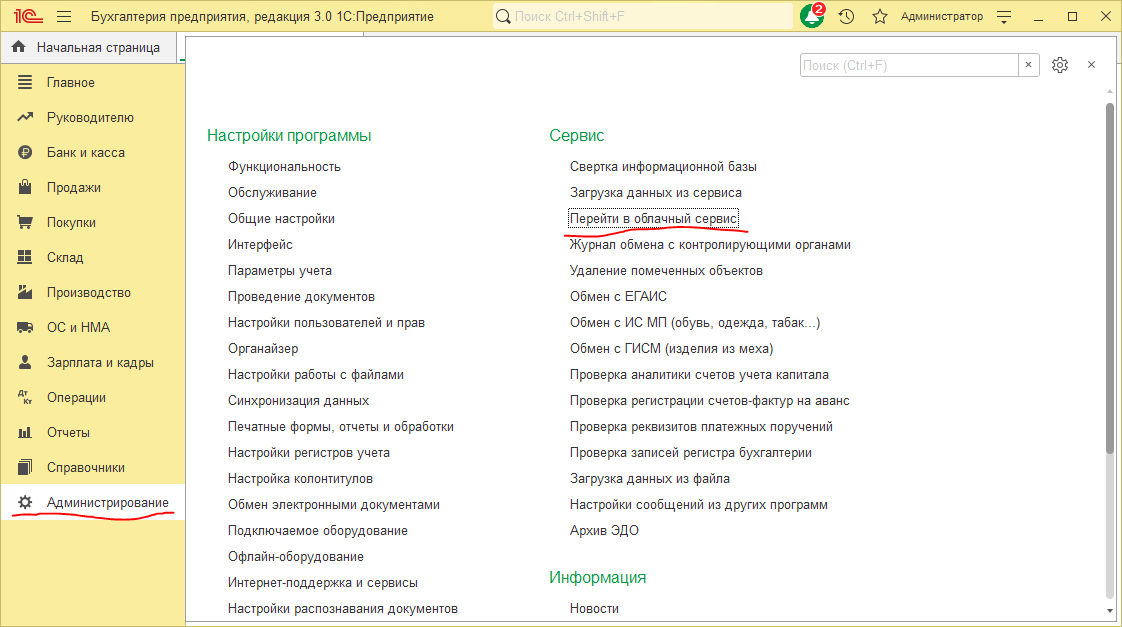
Task: Click the favorites star icon
Action: pyautogui.click(x=879, y=16)
